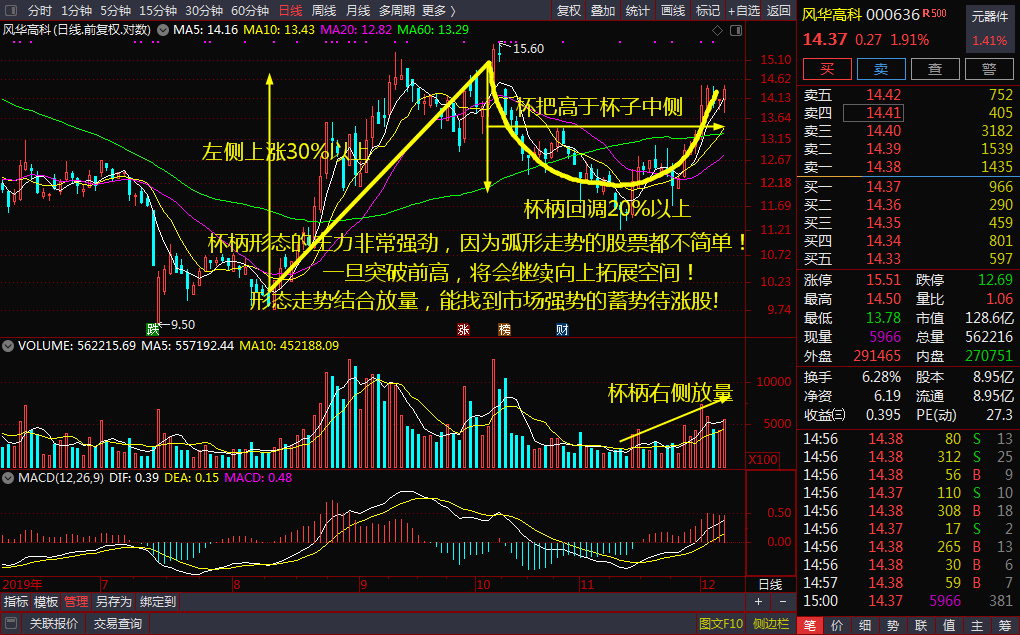Viewport: 1020px width, 635px height.
Task: Select the 60分钟 period tab
Action: pos(250,10)
